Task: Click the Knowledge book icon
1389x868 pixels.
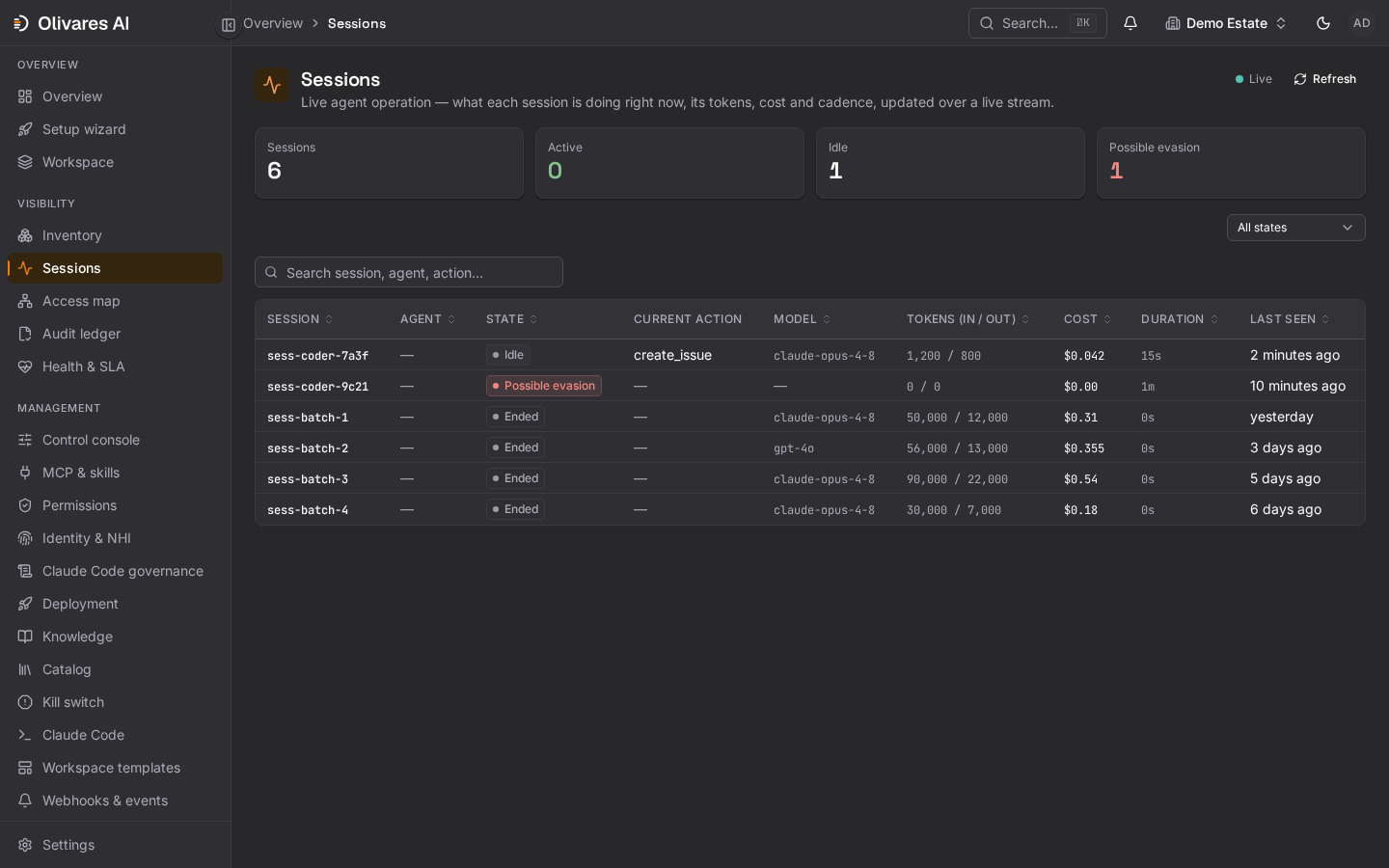Action: 25,637
